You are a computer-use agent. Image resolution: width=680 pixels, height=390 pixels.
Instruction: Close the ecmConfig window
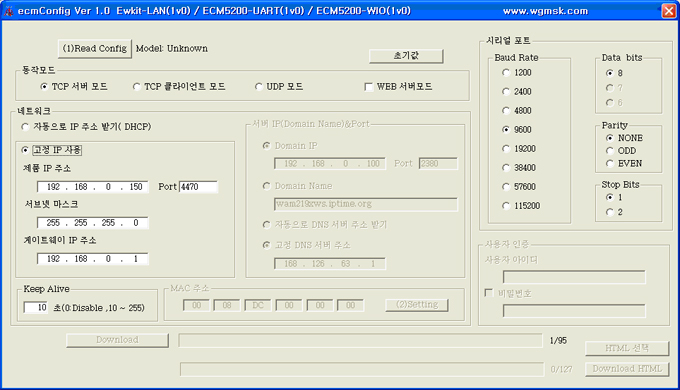(x=669, y=11)
